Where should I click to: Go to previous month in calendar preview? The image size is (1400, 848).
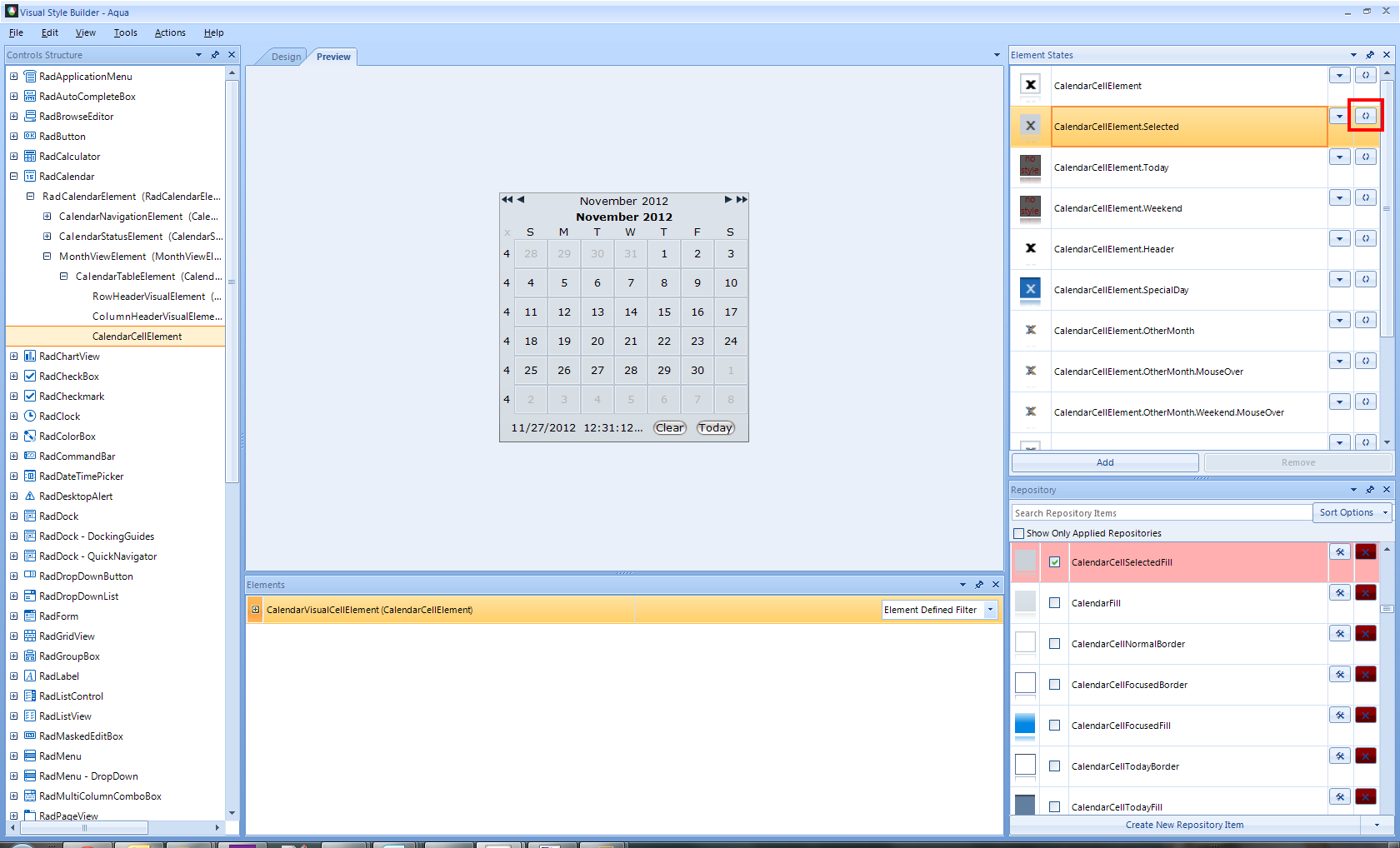pos(521,200)
